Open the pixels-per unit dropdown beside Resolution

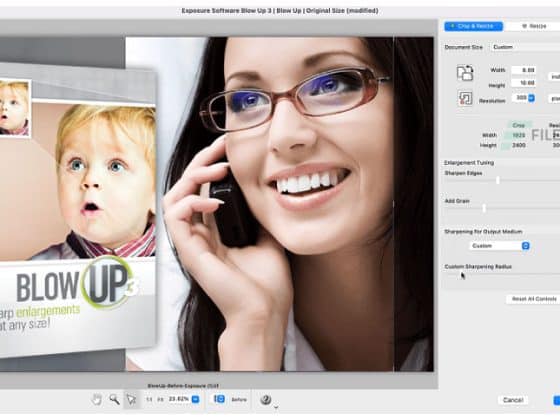(554, 98)
